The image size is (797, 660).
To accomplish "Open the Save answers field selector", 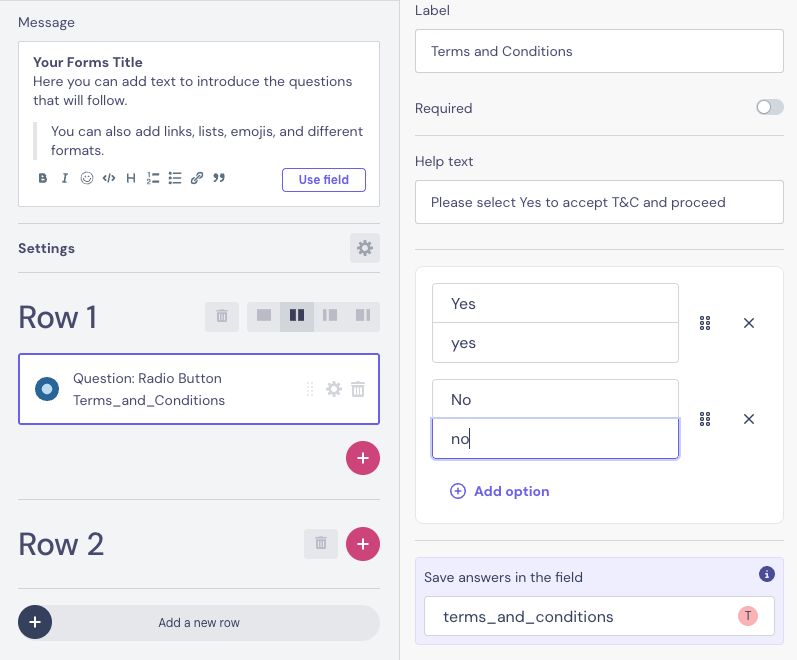I will (x=599, y=617).
